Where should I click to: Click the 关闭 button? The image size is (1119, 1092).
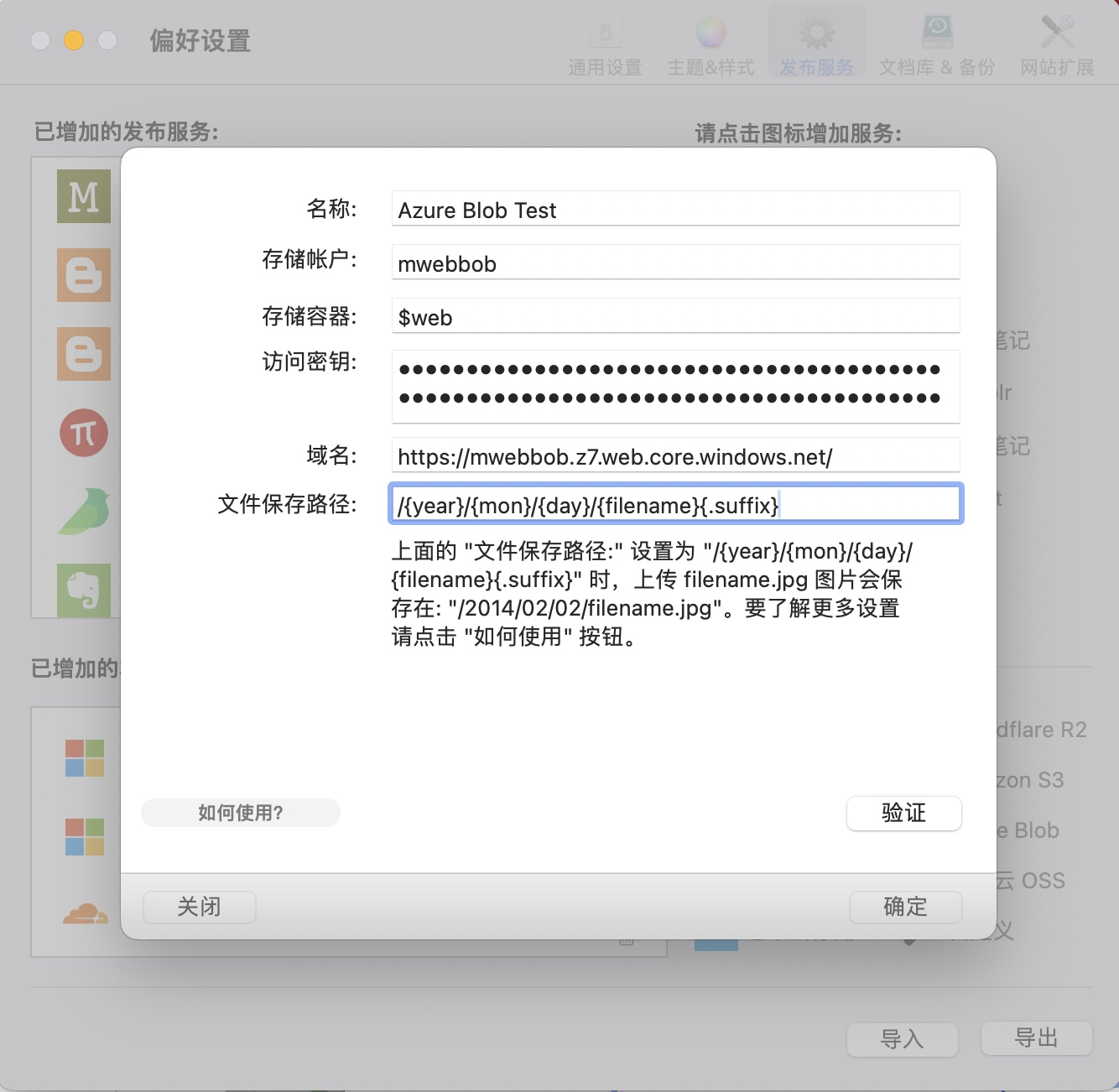(200, 907)
